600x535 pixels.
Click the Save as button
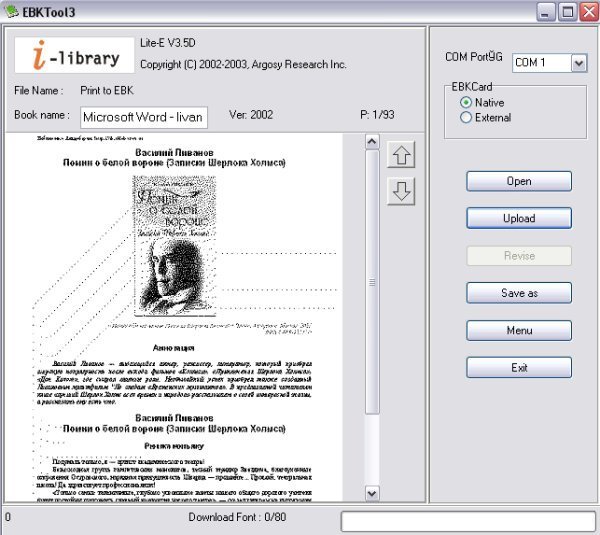coord(519,293)
